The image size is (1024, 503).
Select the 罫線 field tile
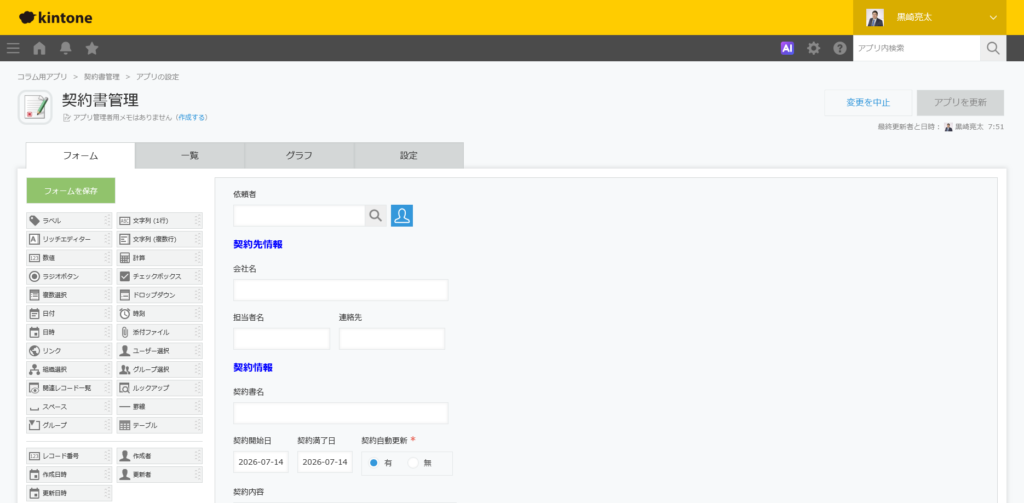coord(159,407)
